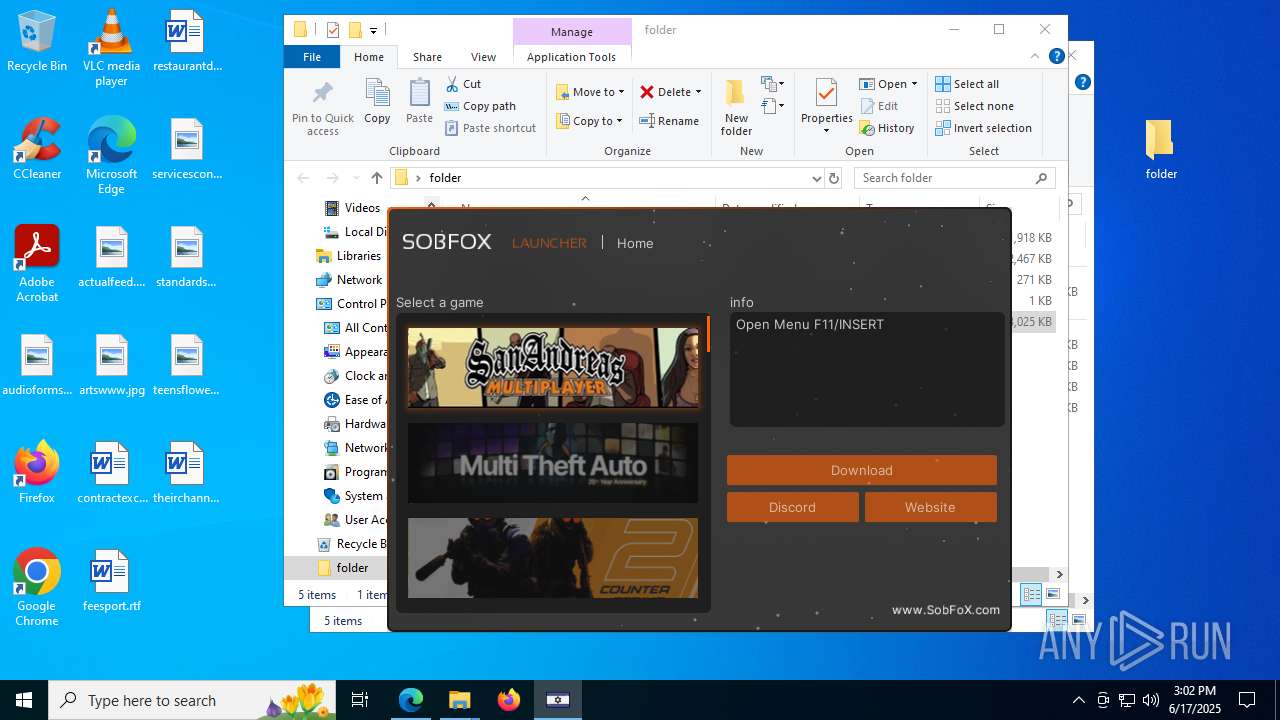The width and height of the screenshot is (1280, 720).
Task: Switch to the Home ribbon tab
Action: pos(368,57)
